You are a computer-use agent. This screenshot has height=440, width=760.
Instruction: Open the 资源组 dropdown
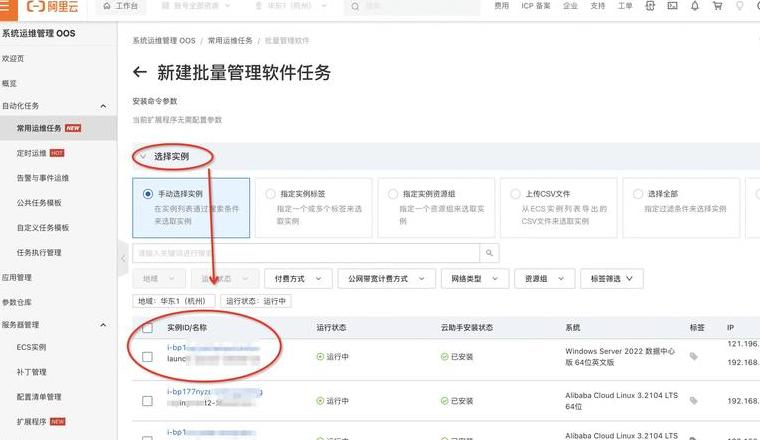(x=544, y=279)
